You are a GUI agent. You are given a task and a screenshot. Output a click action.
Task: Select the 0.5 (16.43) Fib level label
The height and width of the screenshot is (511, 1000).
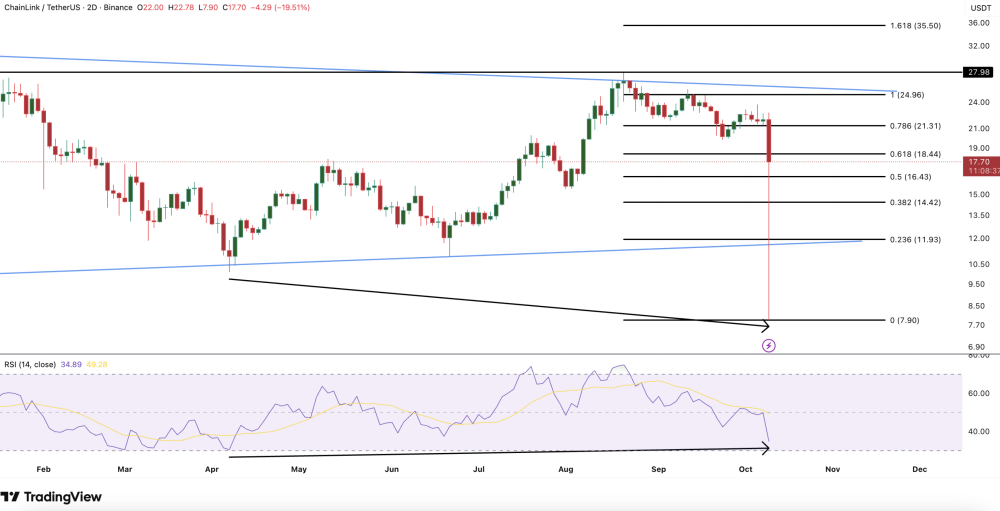pyautogui.click(x=911, y=177)
